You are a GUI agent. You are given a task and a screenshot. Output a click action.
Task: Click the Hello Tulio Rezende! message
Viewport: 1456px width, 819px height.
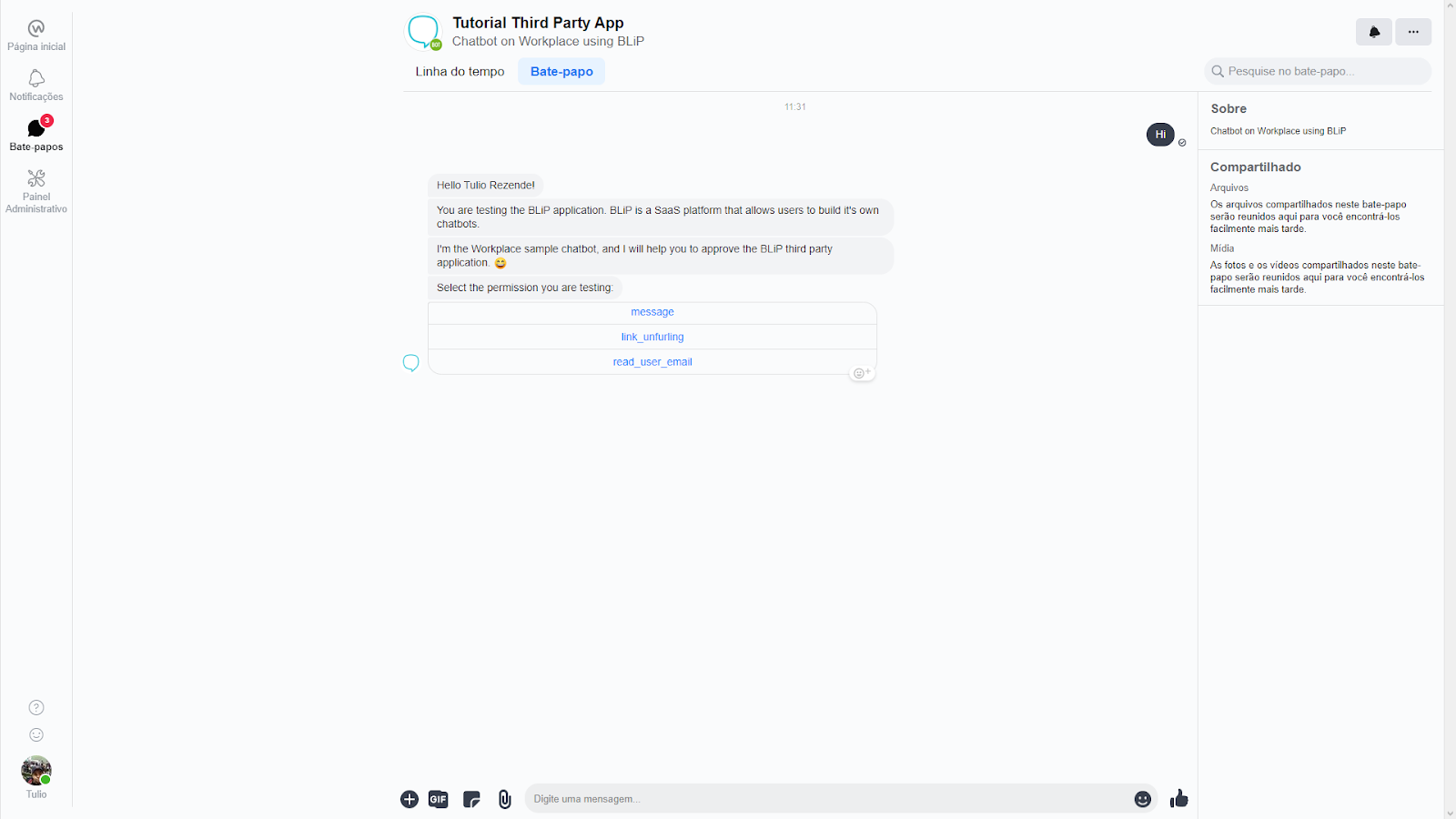(486, 185)
